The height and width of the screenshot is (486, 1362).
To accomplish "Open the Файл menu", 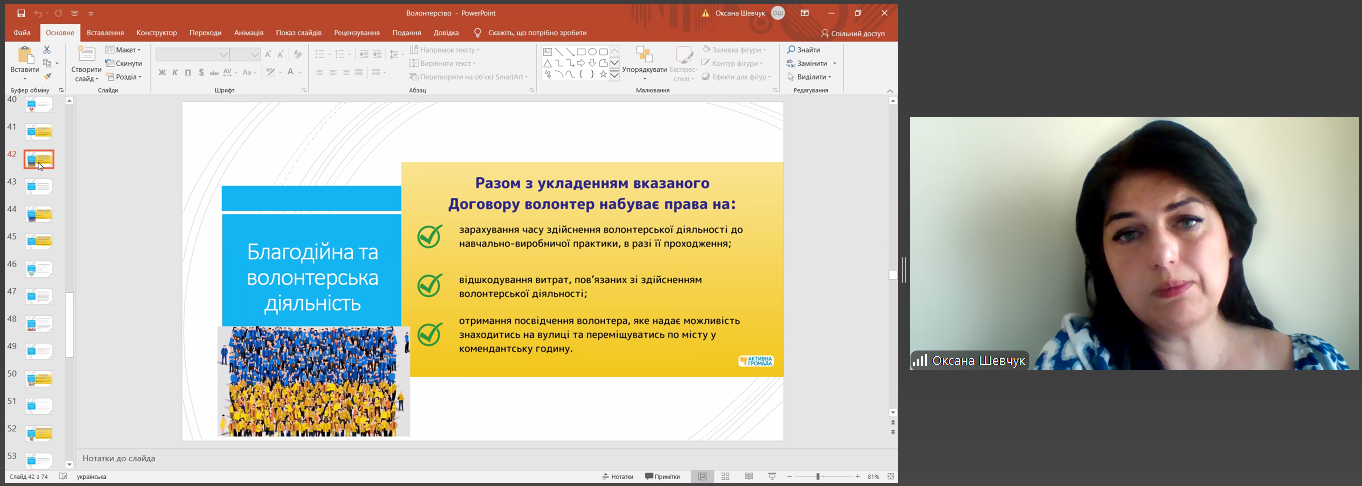I will (x=22, y=33).
